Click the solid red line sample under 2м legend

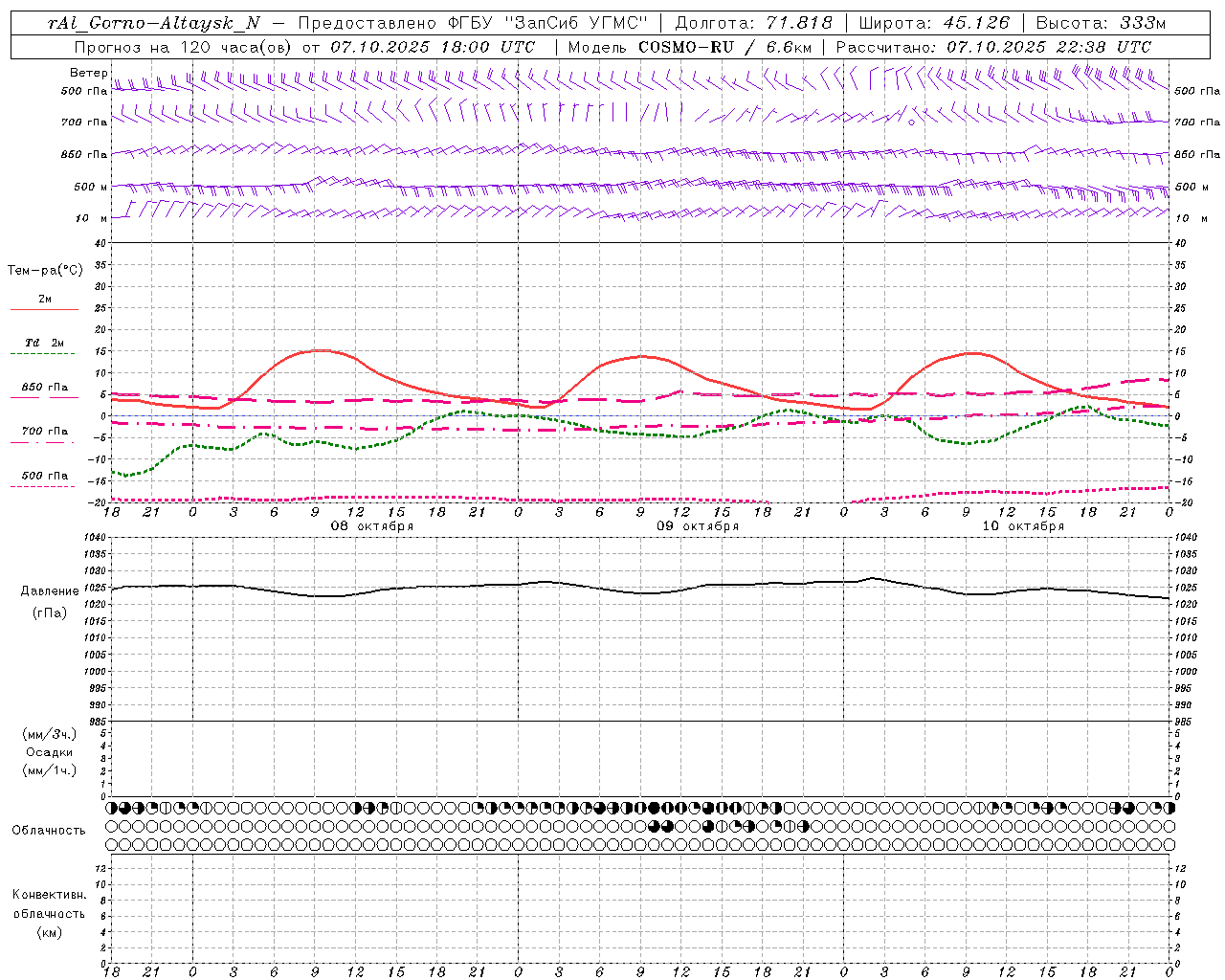pos(44,310)
